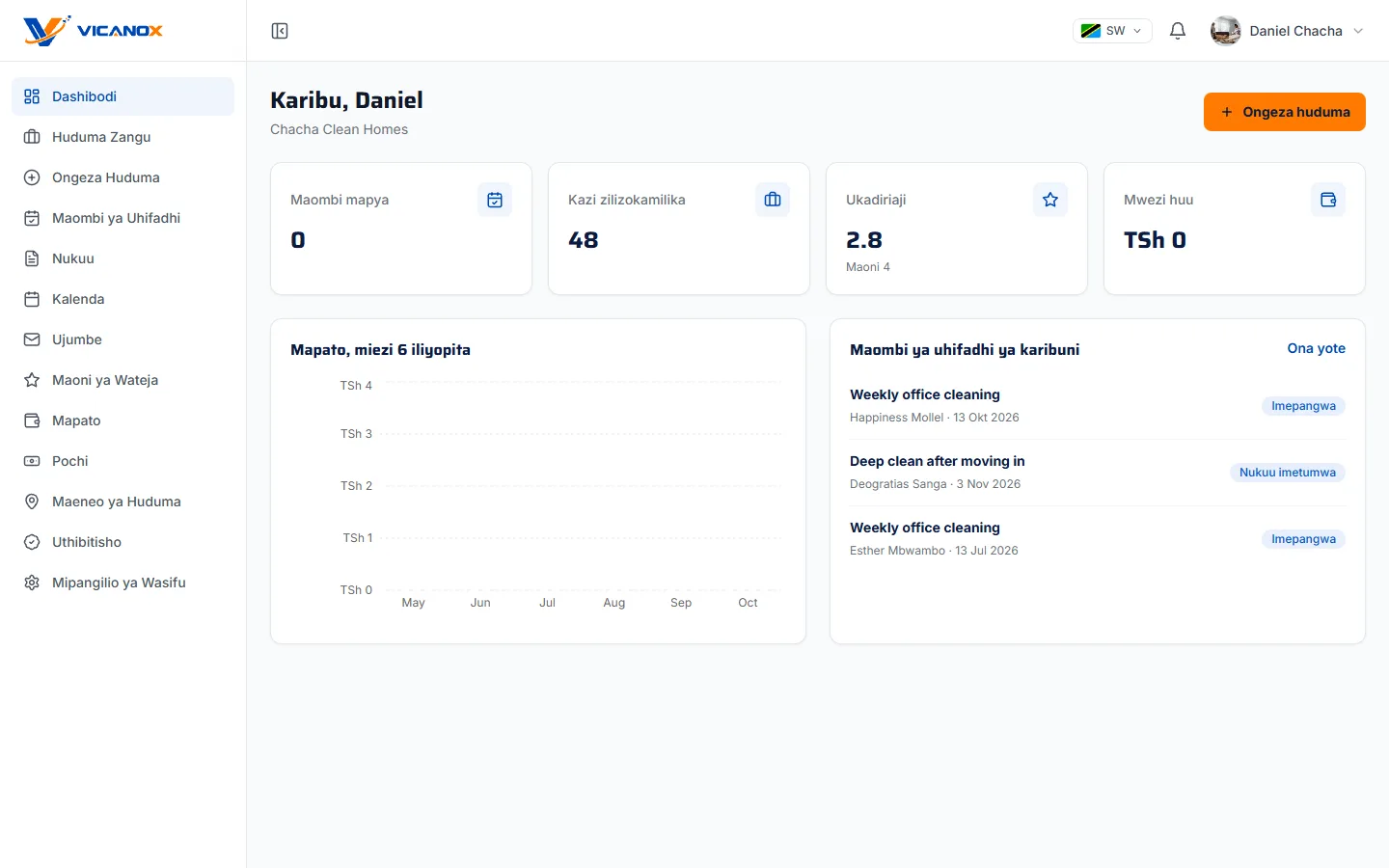Click the 48 completed jobs value
Image resolution: width=1389 pixels, height=868 pixels.
coord(584,240)
